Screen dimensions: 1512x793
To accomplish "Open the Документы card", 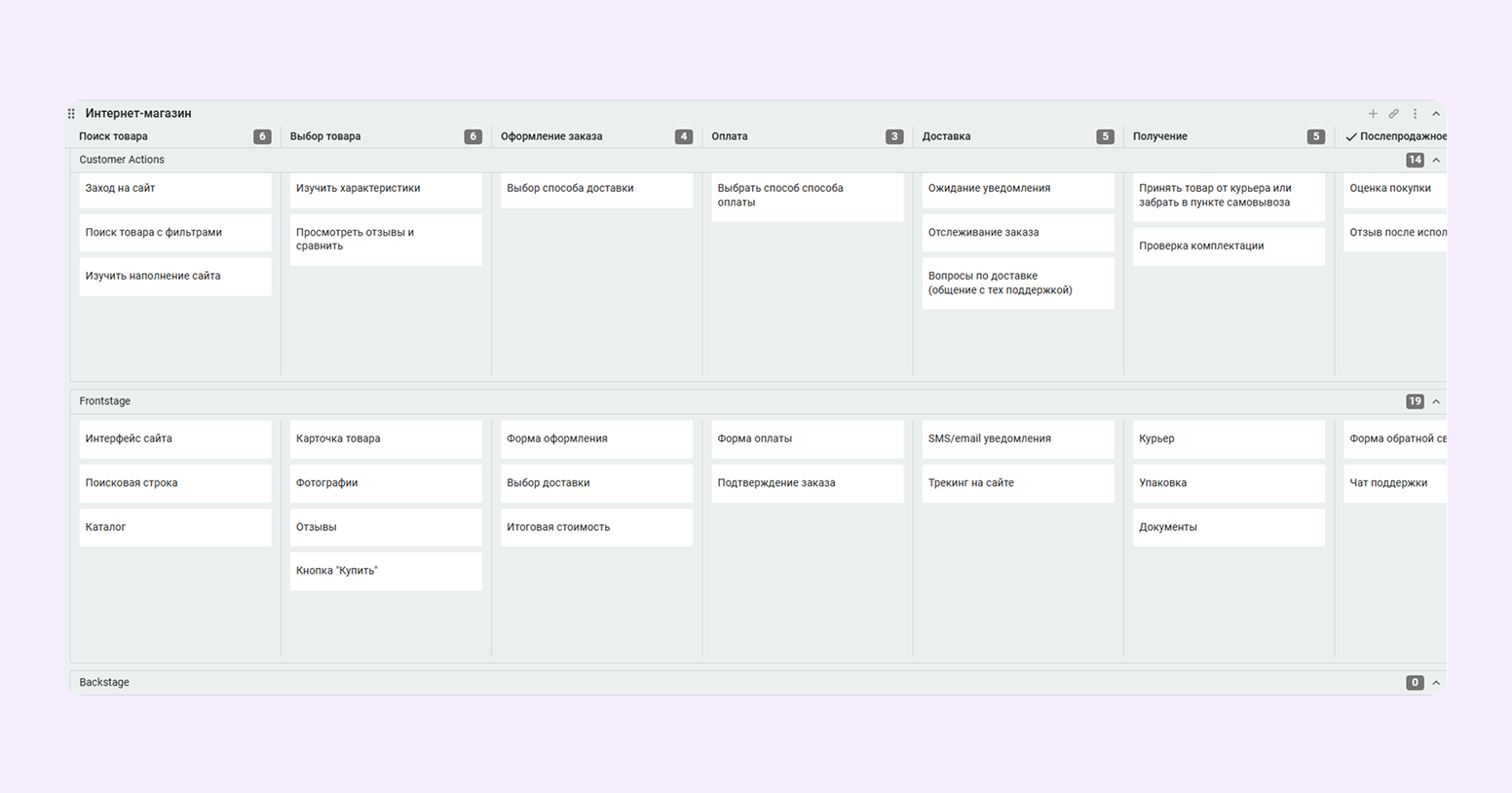I will pos(1229,527).
